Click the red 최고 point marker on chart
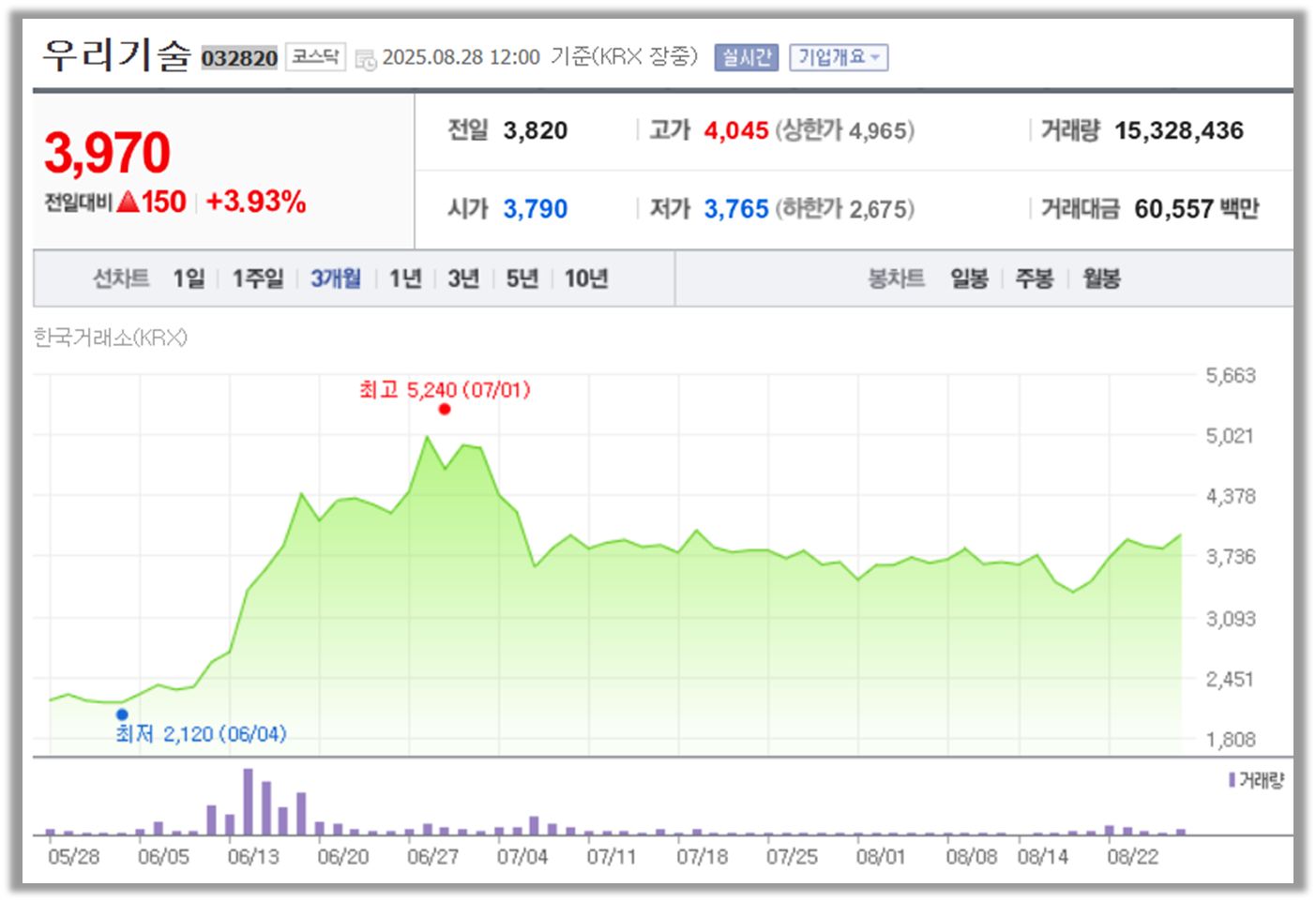The height and width of the screenshot is (902, 1316). [x=445, y=409]
